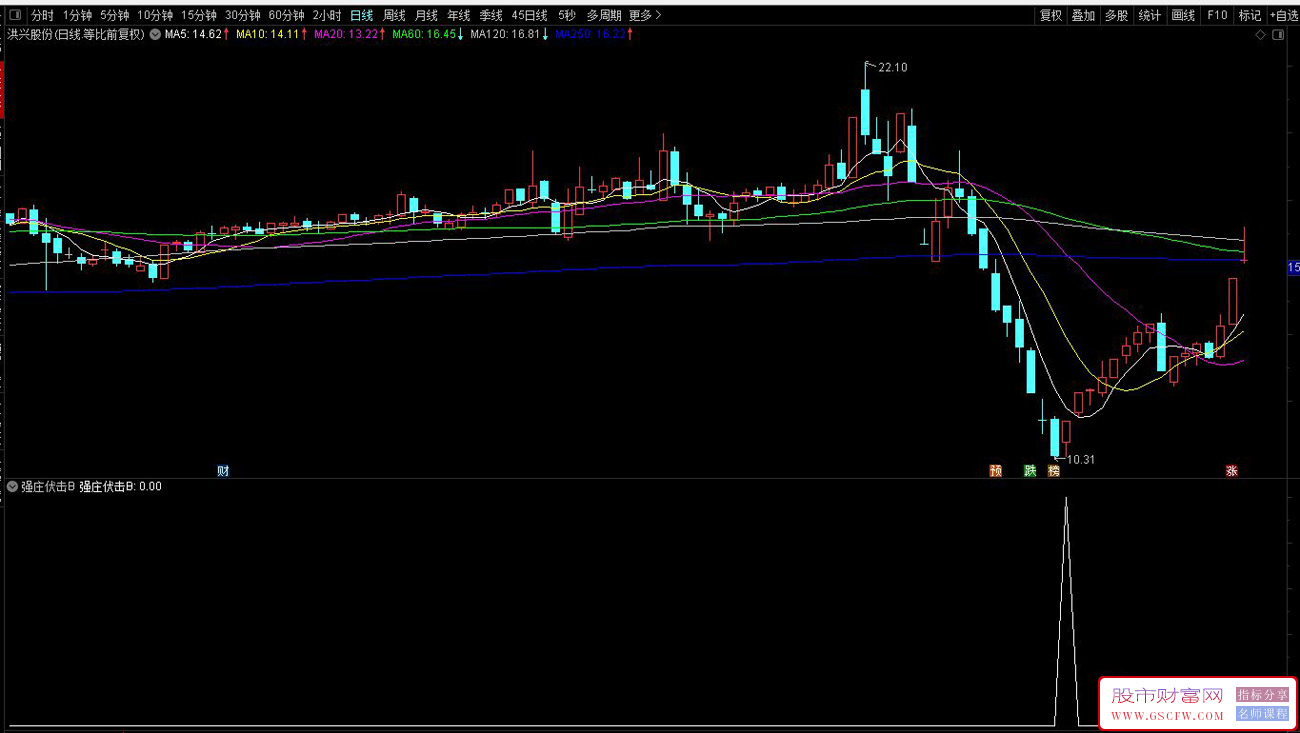Toggle the right sidebar panel icon

pos(1279,35)
